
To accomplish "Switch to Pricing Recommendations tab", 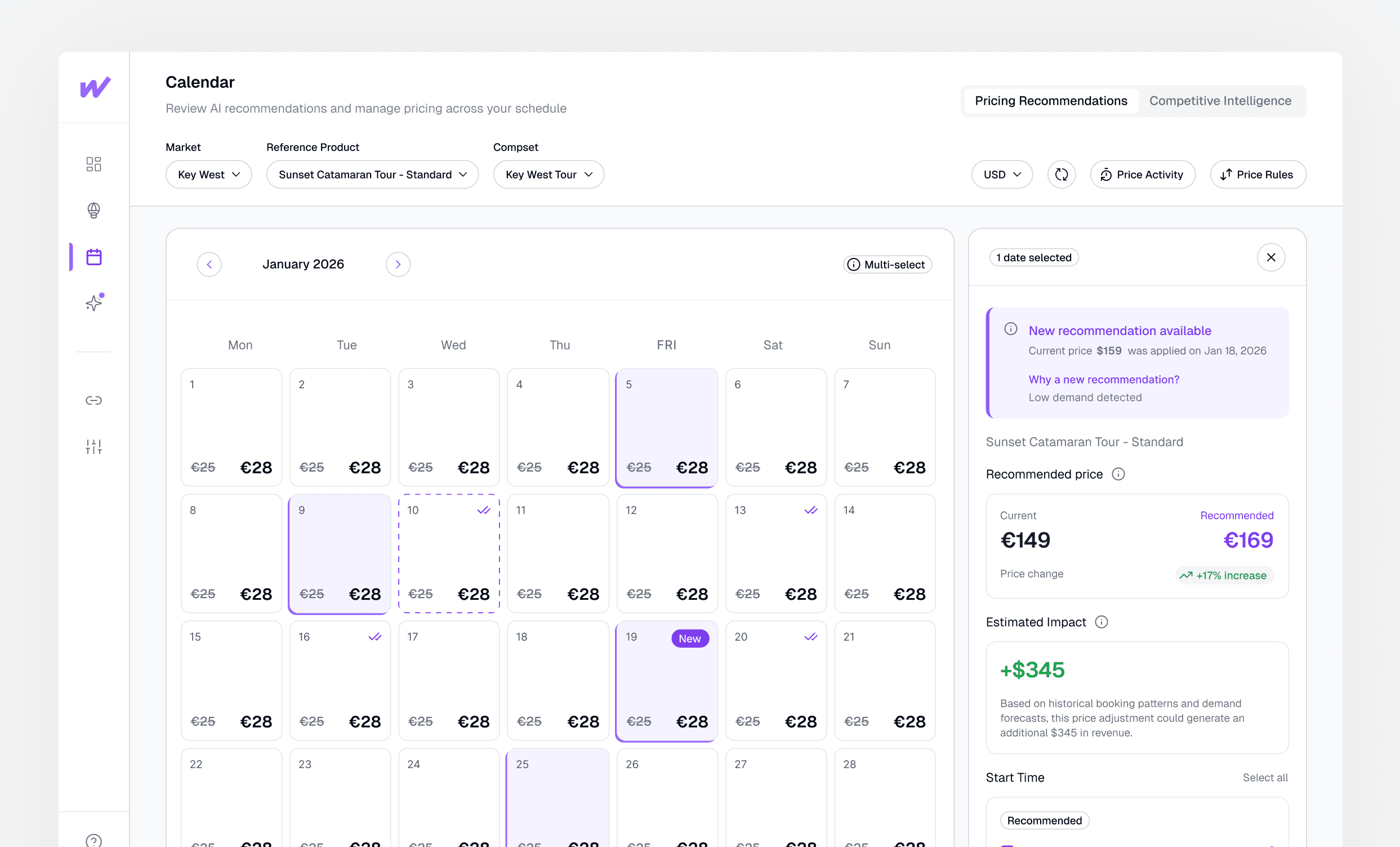I will pyautogui.click(x=1051, y=101).
